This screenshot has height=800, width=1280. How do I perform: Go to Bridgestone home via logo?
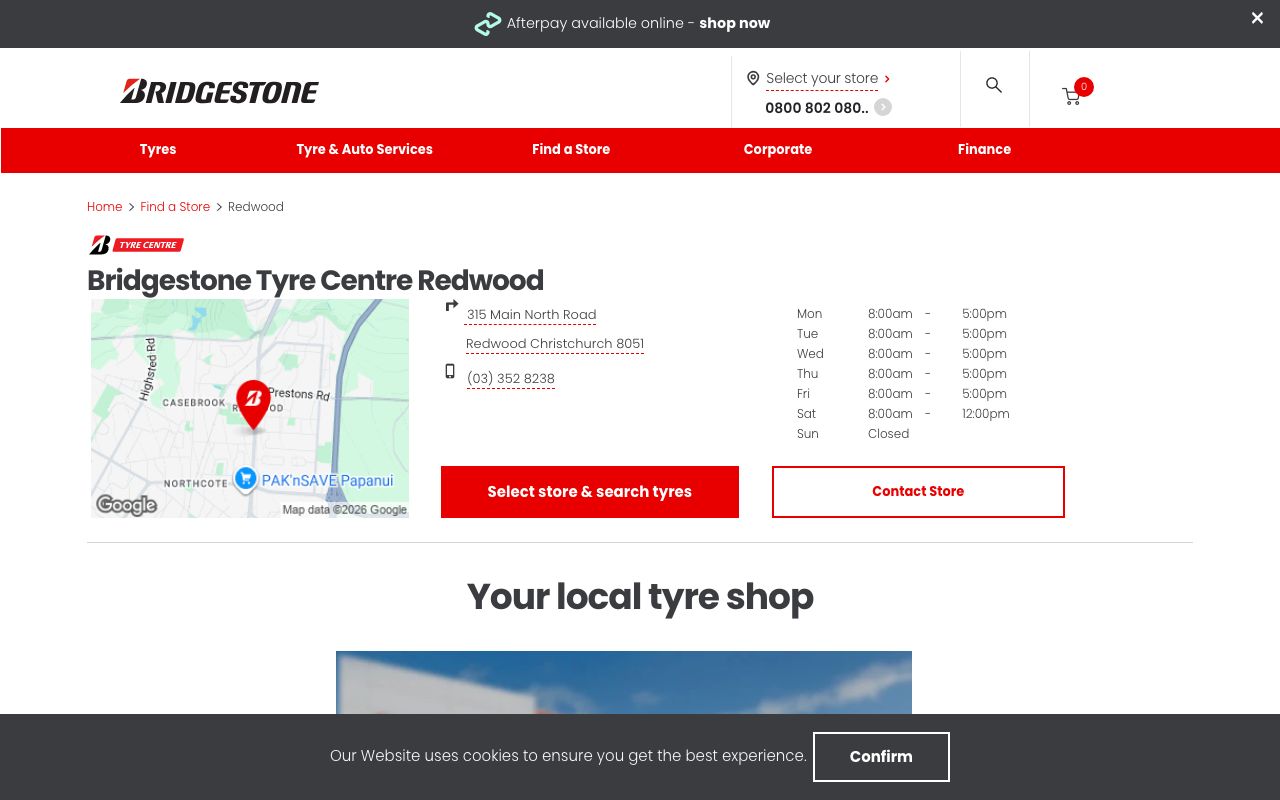pyautogui.click(x=219, y=91)
